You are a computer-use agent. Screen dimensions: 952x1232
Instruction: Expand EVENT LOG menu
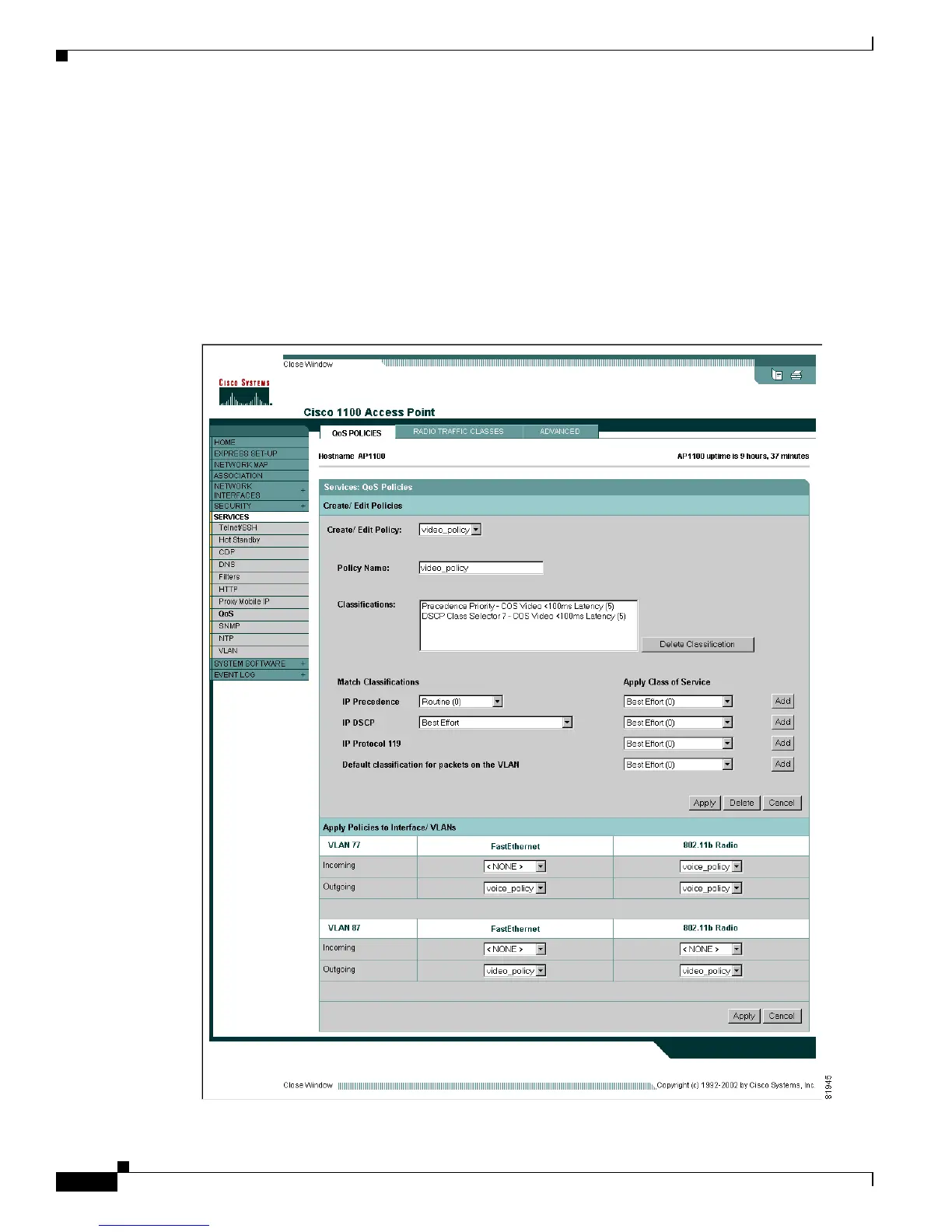260,674
